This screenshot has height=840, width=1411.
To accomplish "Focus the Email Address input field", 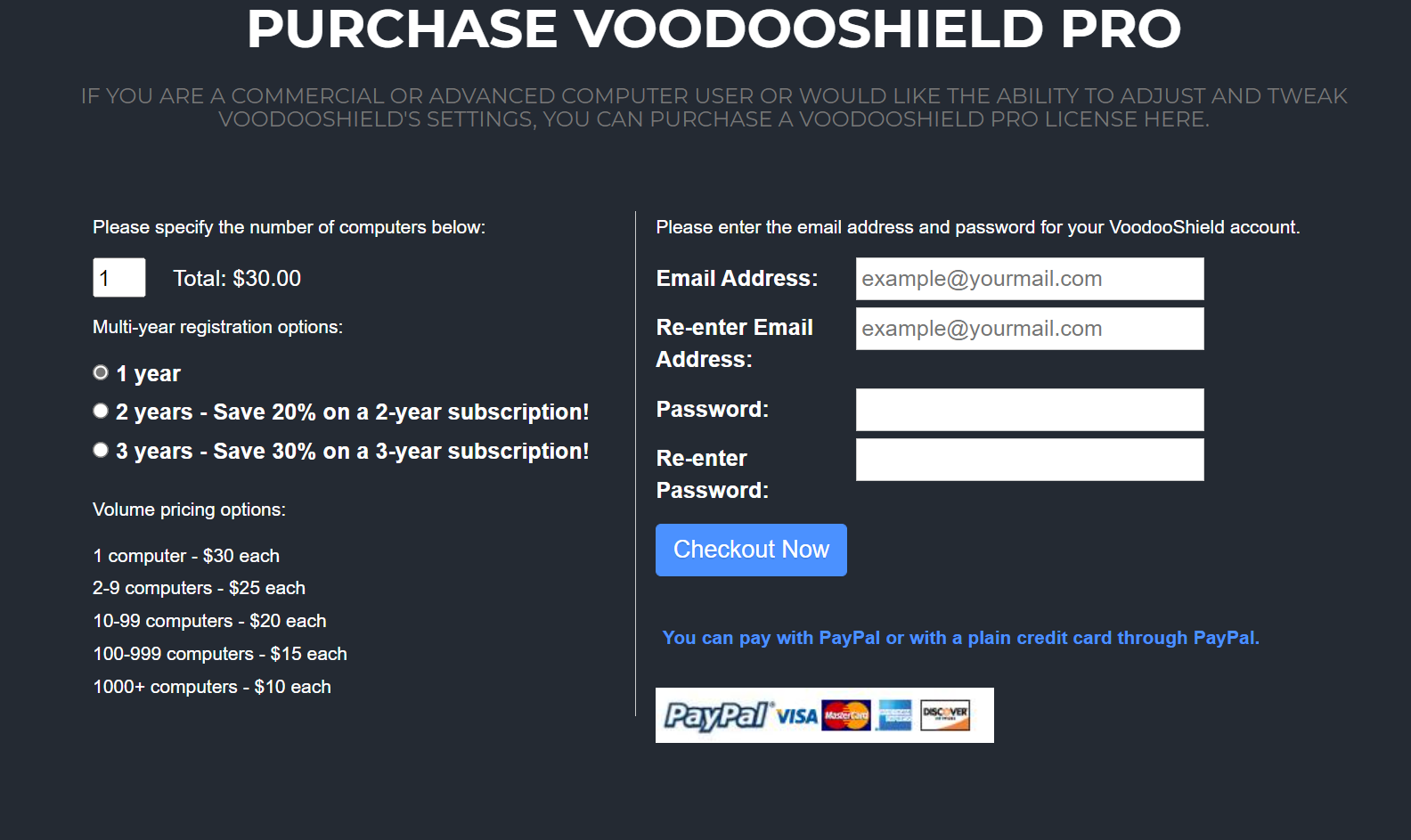I will click(x=1029, y=279).
